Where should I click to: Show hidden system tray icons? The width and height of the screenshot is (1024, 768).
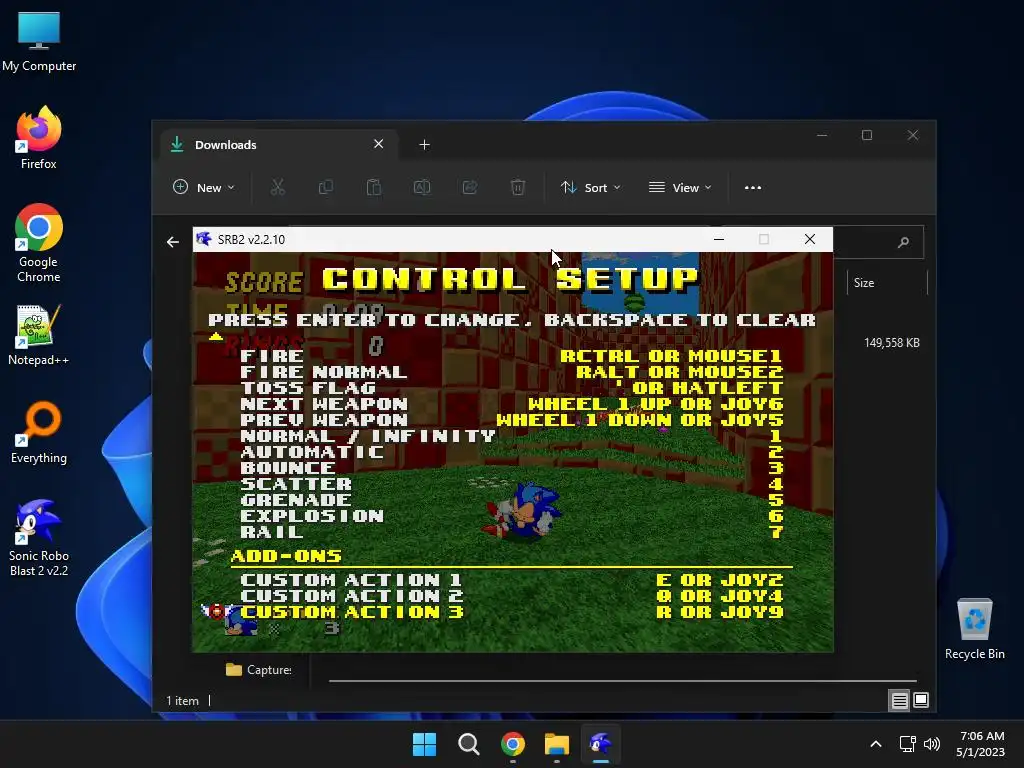(876, 744)
